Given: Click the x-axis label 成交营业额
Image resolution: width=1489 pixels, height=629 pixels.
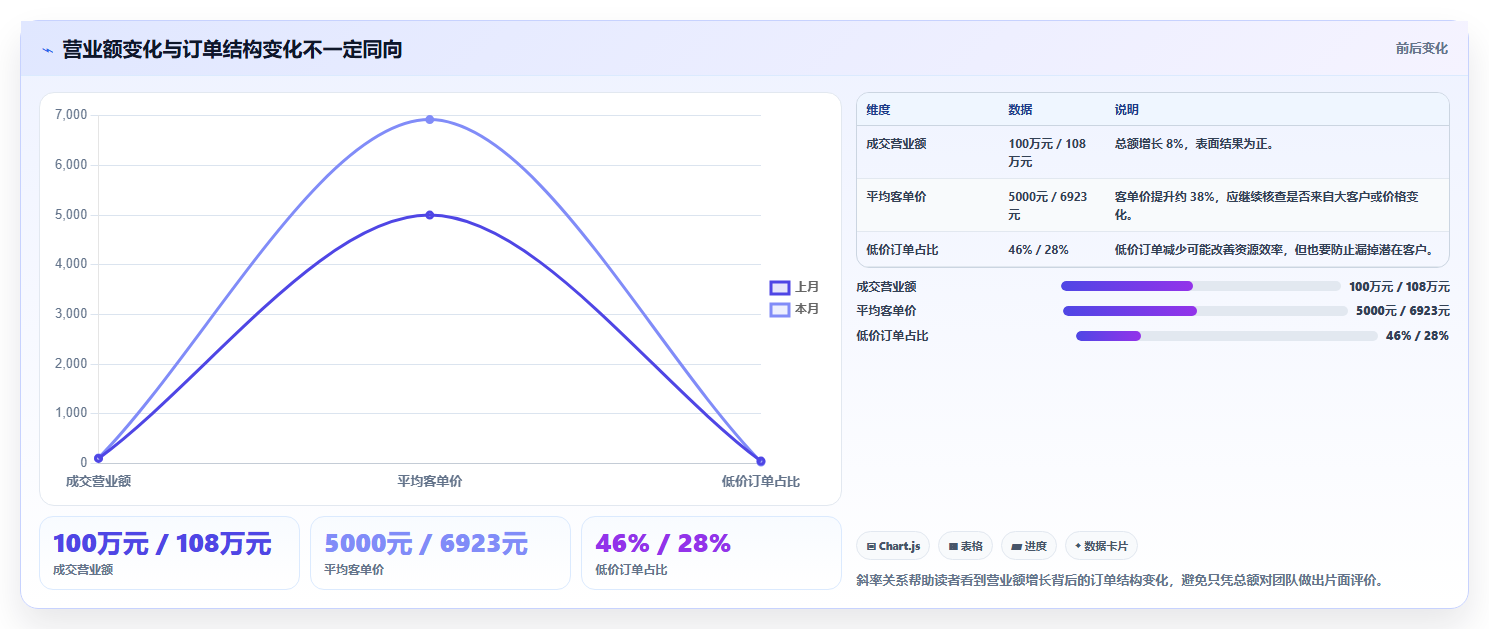Looking at the screenshot, I should click(98, 481).
